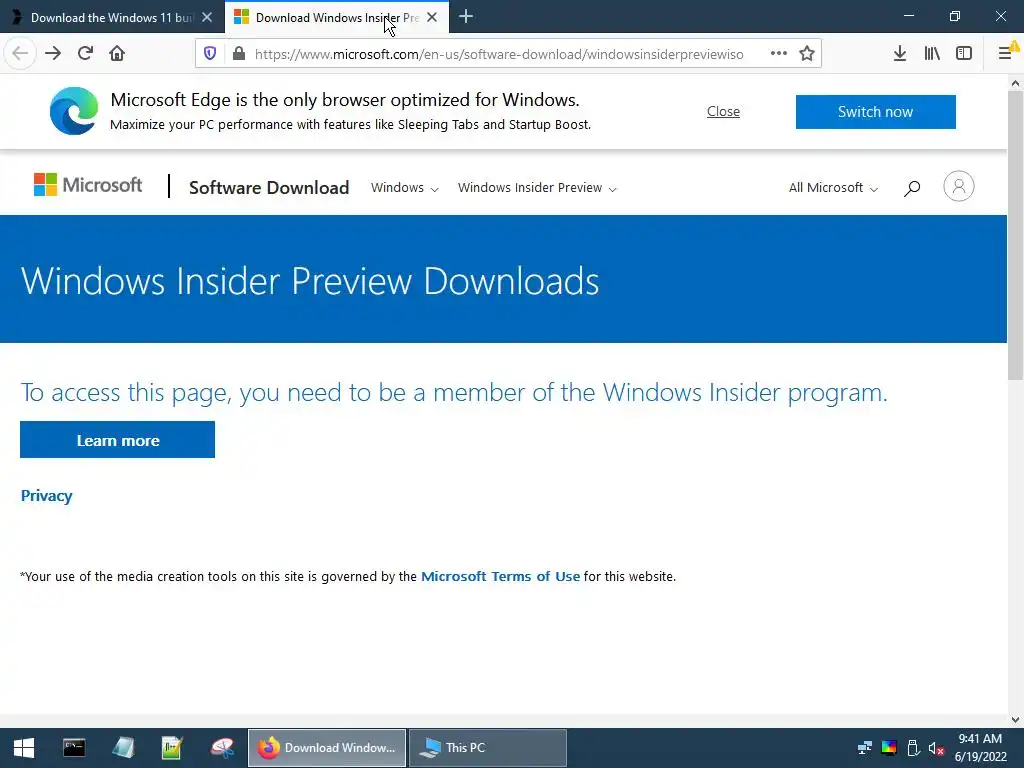Image resolution: width=1024 pixels, height=768 pixels.
Task: Reload the current page
Action: [x=85, y=54]
